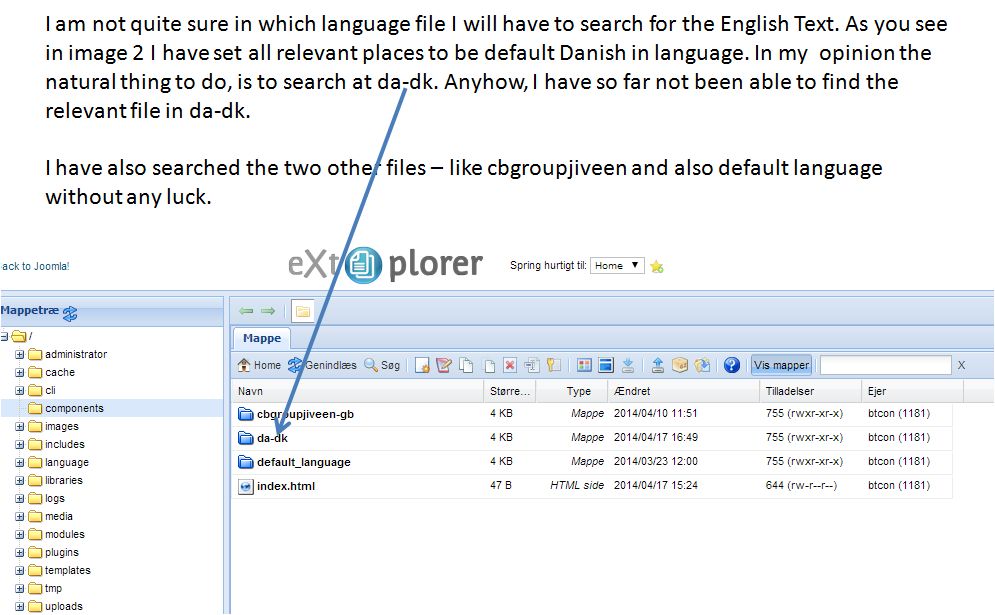Click the 2014/04/17 16:49 modified date
Image resolution: width=995 pixels, height=615 pixels.
656,437
